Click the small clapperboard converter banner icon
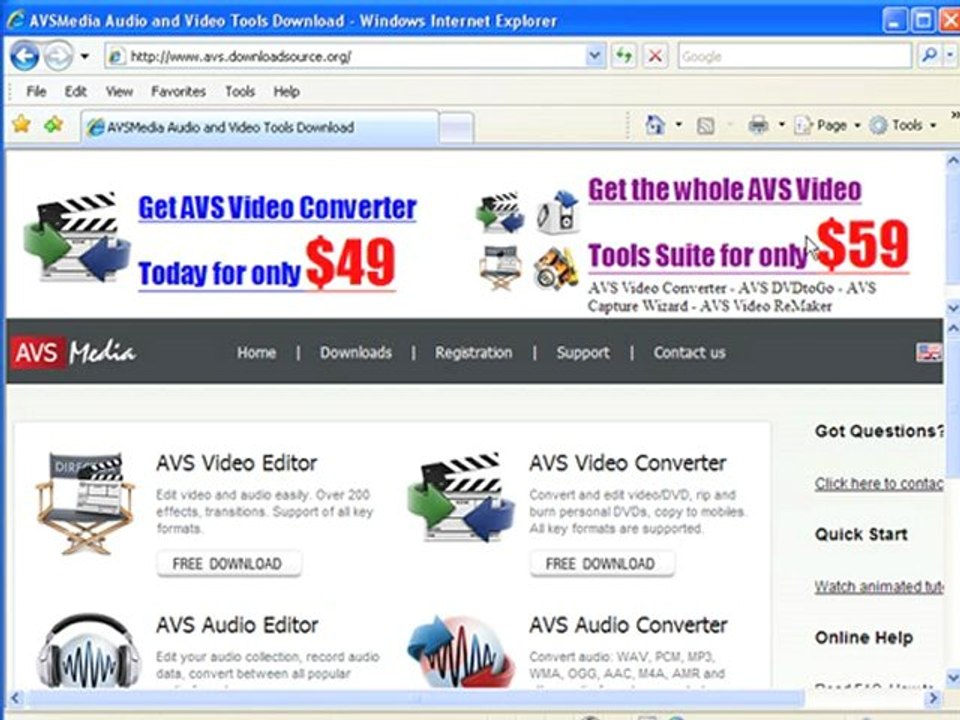Viewport: 960px width, 720px height. (500, 212)
